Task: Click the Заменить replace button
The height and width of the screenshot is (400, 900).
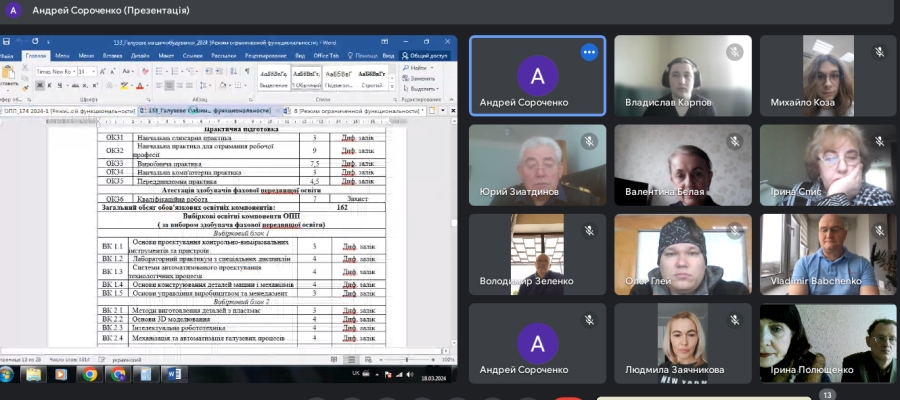Action: click(421, 77)
